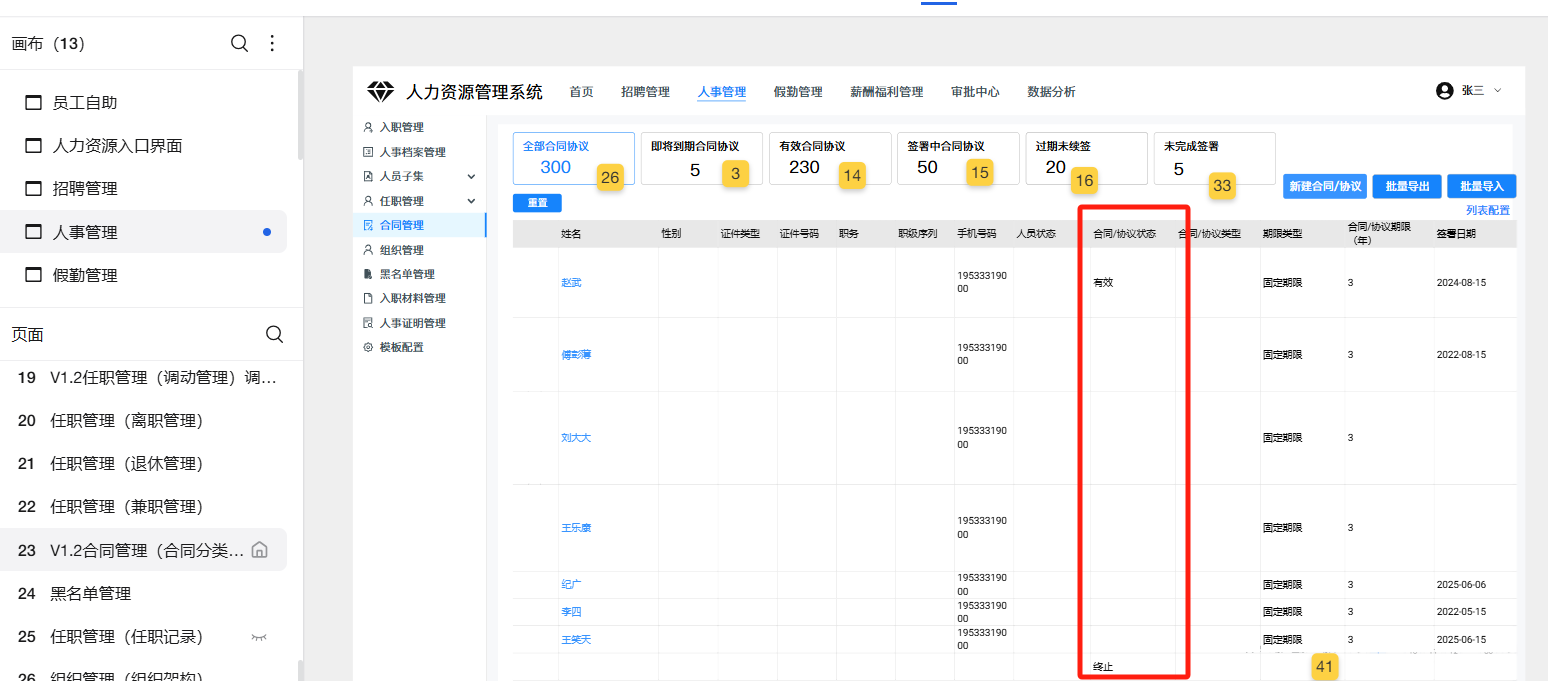Image resolution: width=1548 pixels, height=681 pixels.
Task: Click the canvas icon next to 人力资源入口界面
Action: [33, 146]
